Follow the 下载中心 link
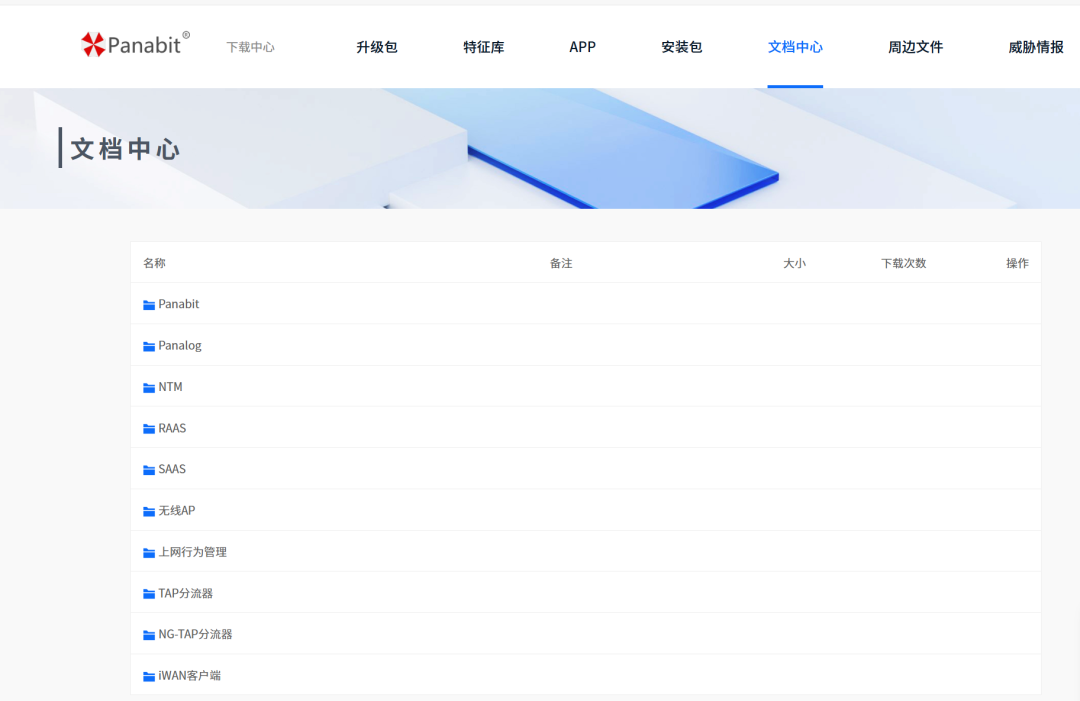 251,47
